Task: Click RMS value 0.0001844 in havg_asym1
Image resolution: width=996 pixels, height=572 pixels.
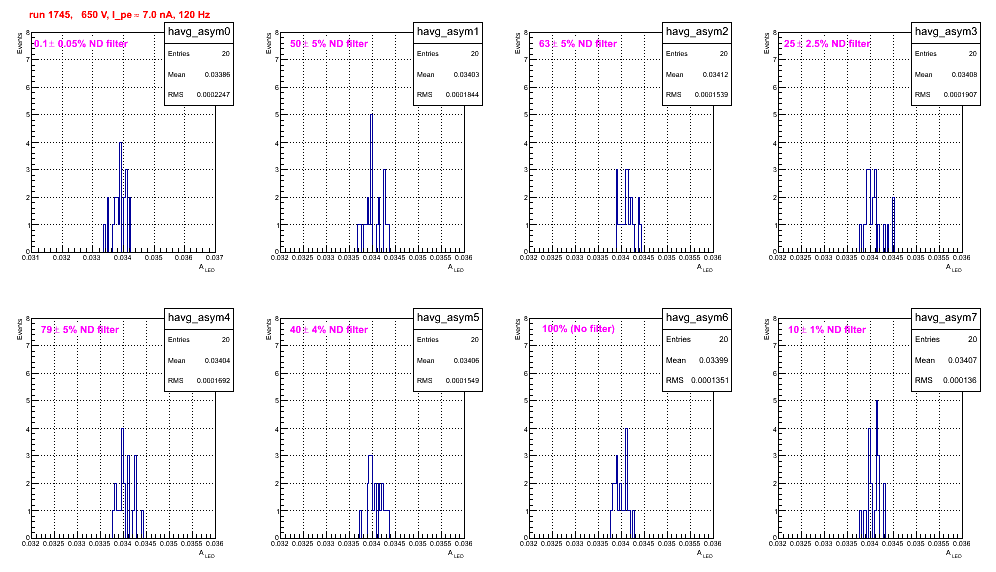Action: point(462,95)
